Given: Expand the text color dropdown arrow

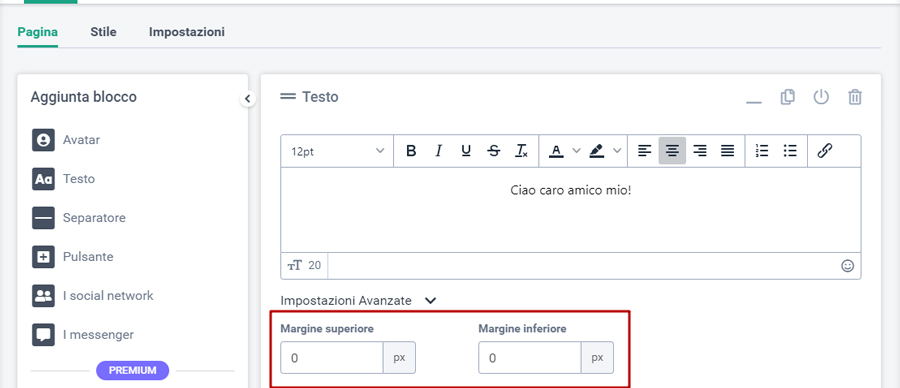Looking at the screenshot, I should coord(577,151).
